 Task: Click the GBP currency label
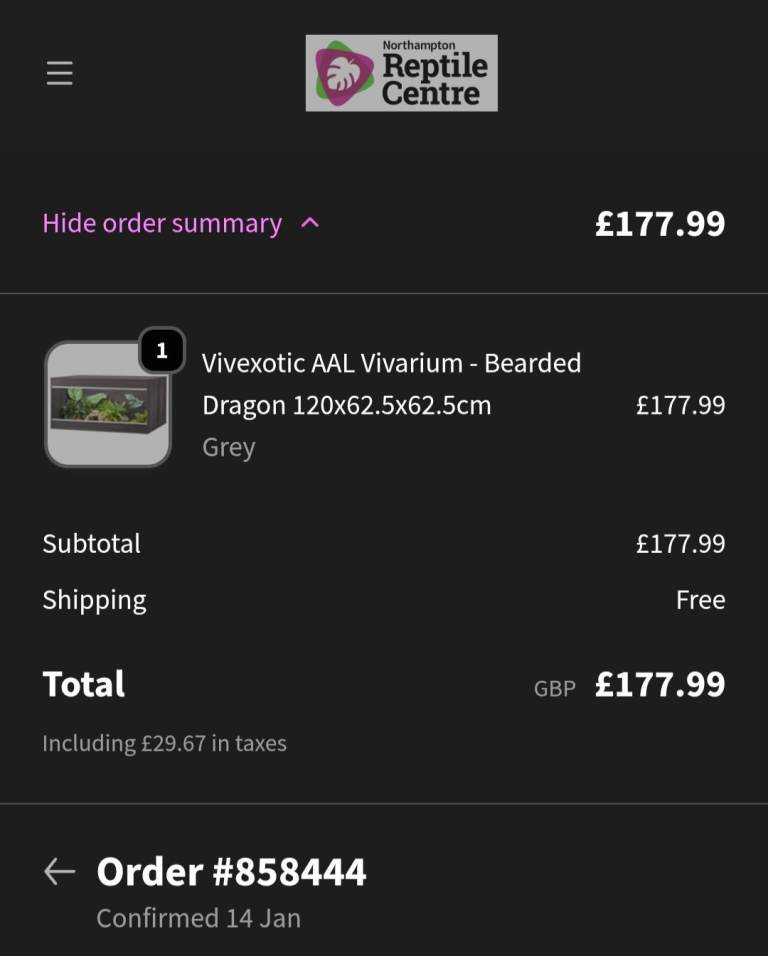click(x=555, y=688)
